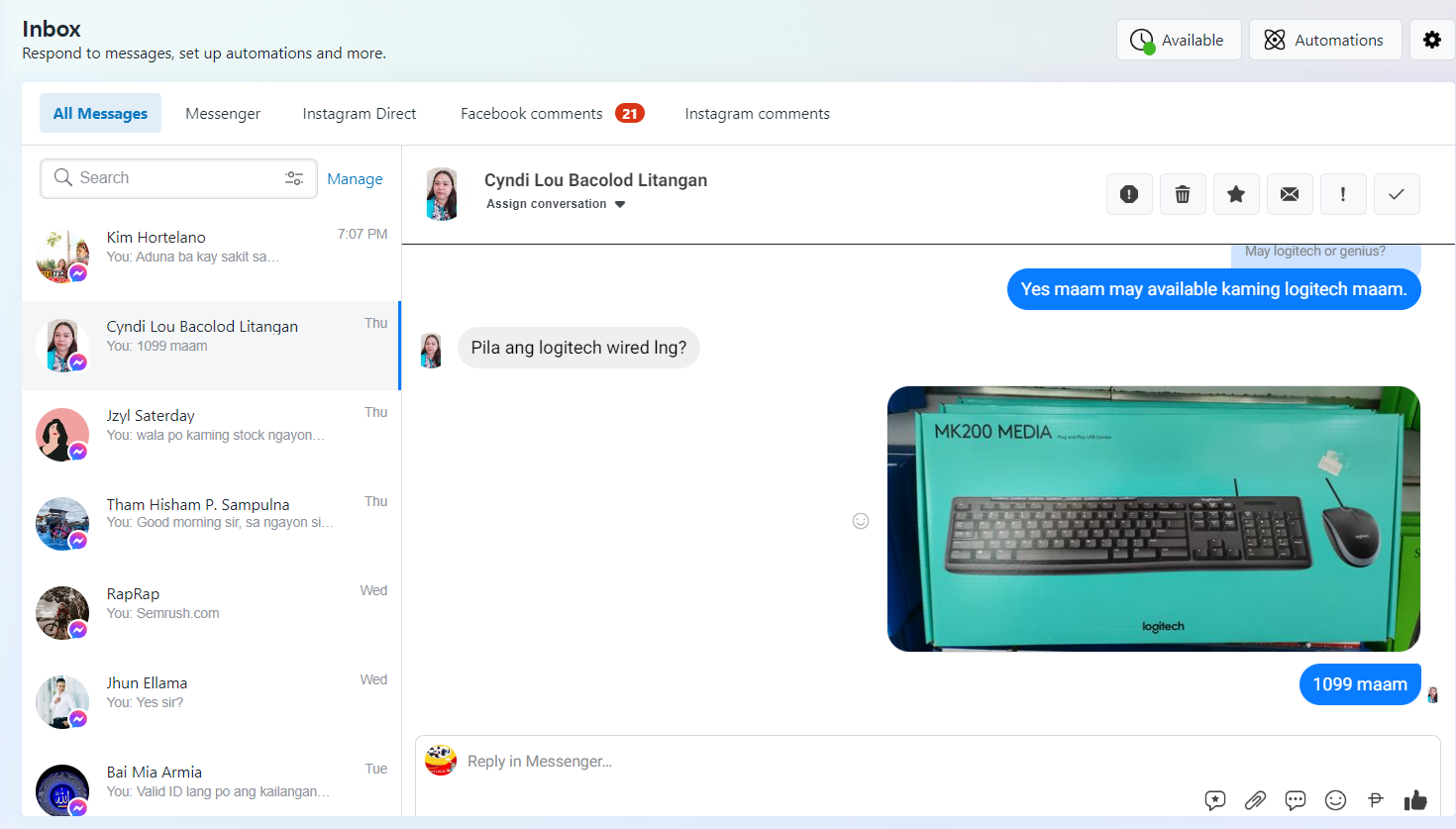Image resolution: width=1456 pixels, height=829 pixels.
Task: Open the Tham Hisham P. Sampulna conversation
Action: [x=211, y=524]
